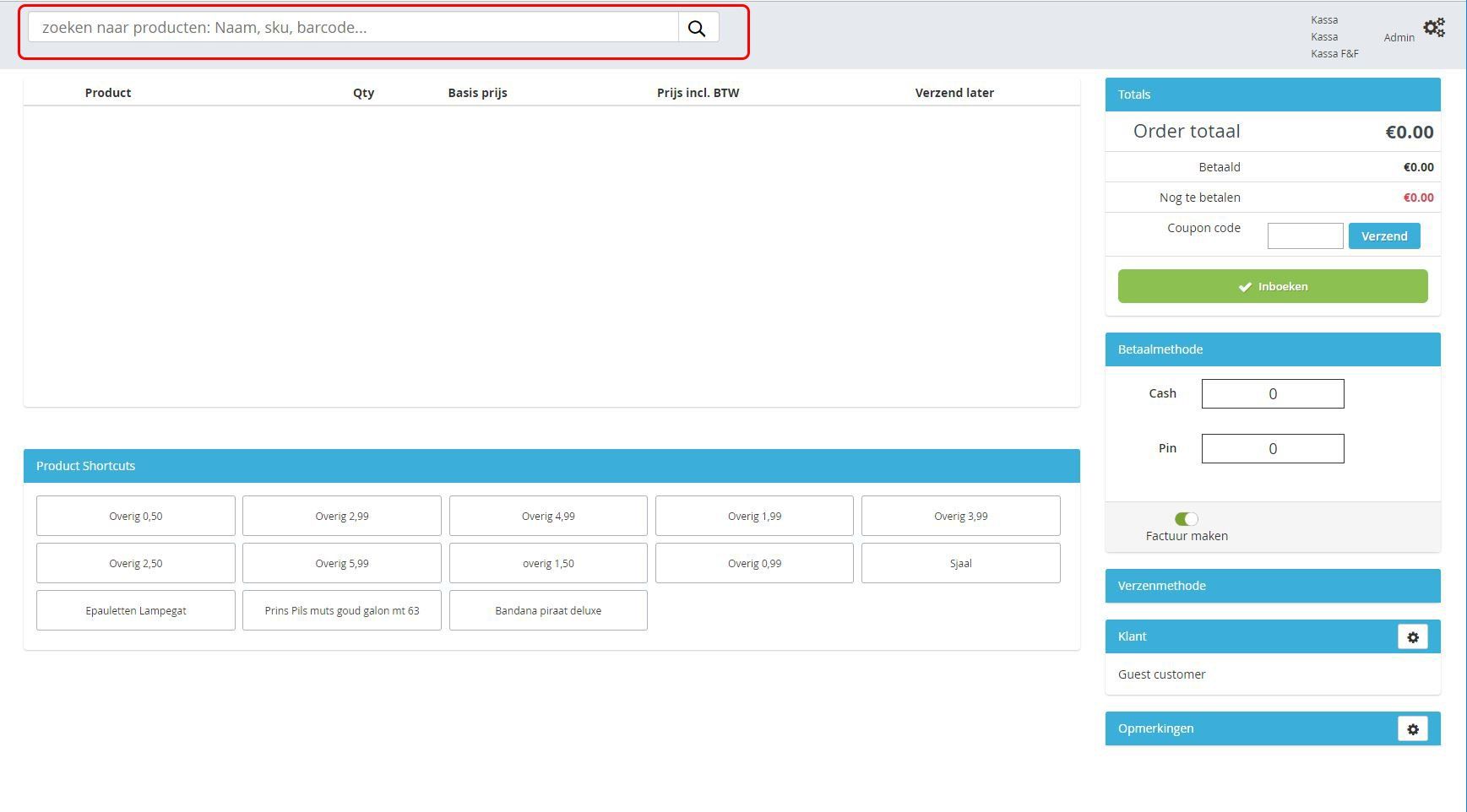
Task: Add the Sjaal shortcut product
Action: (960, 563)
